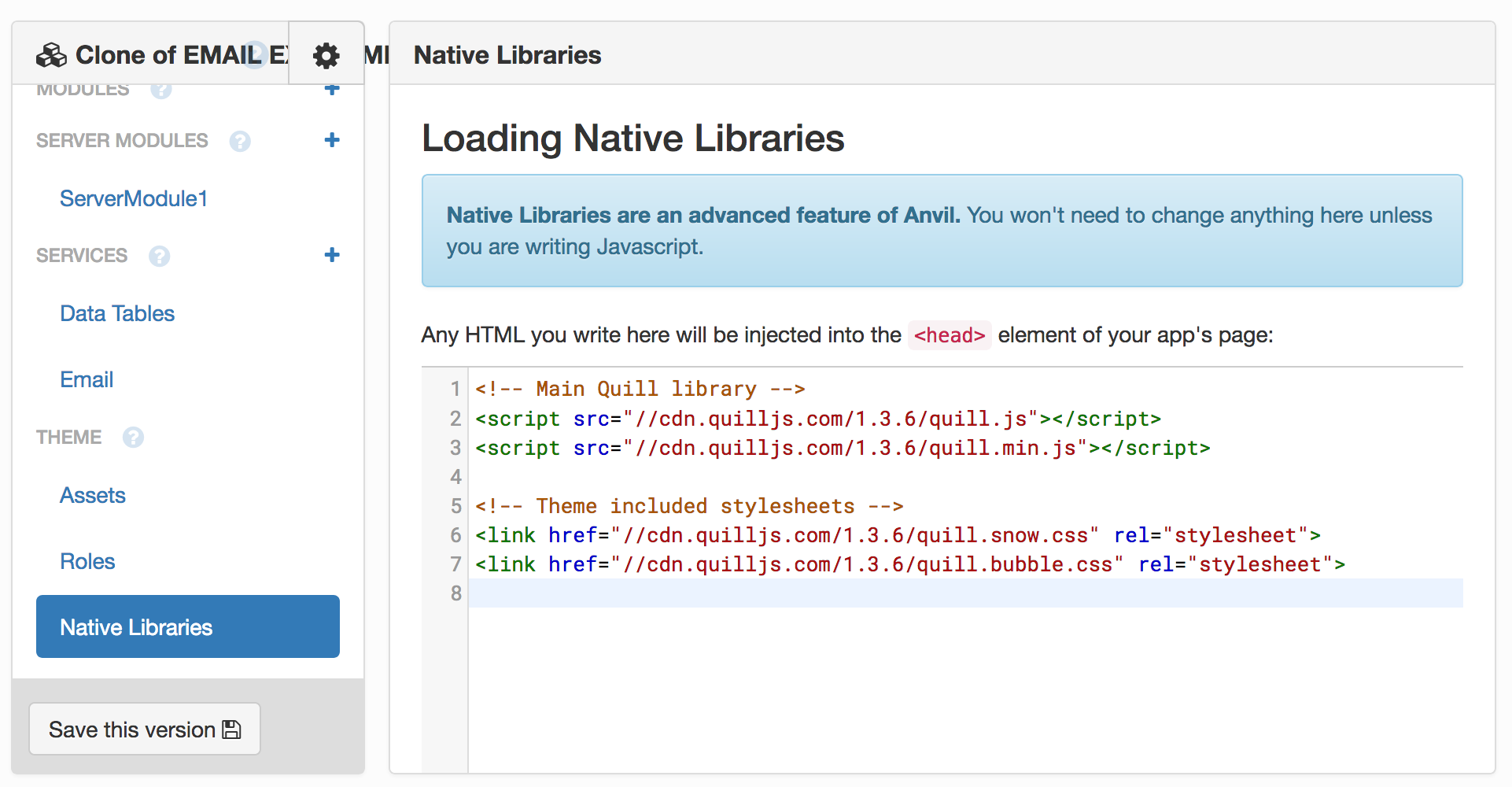Click the Anvil app cubes icon

coord(51,55)
